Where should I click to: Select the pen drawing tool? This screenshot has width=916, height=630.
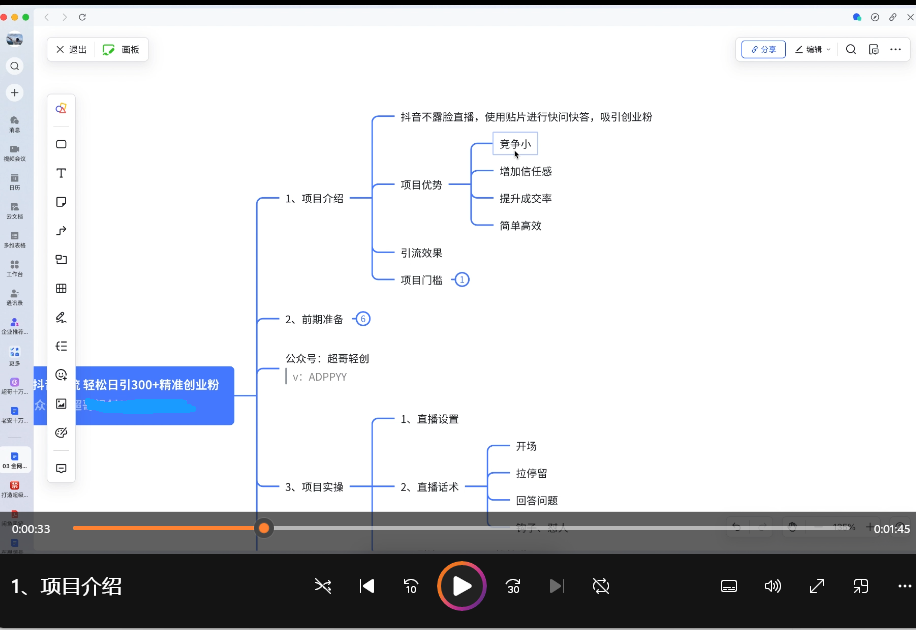(61, 317)
